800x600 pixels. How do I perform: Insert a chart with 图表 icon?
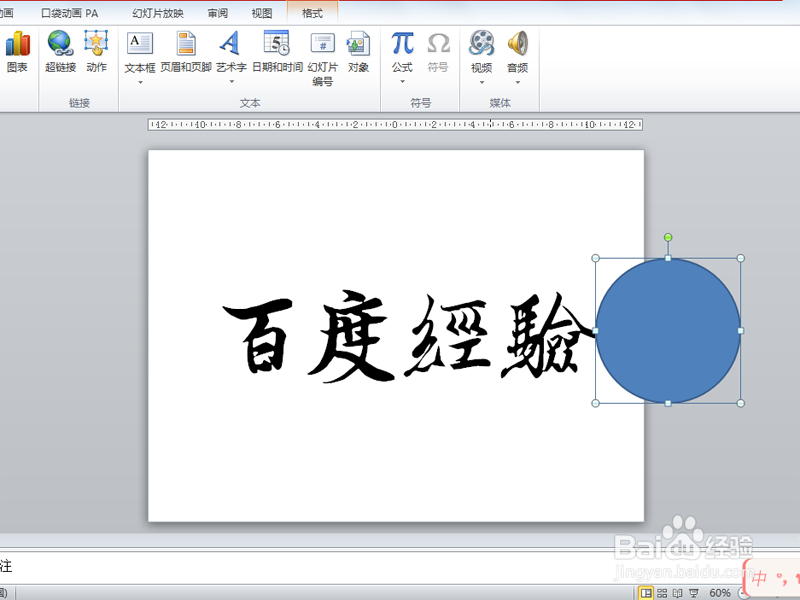17,51
